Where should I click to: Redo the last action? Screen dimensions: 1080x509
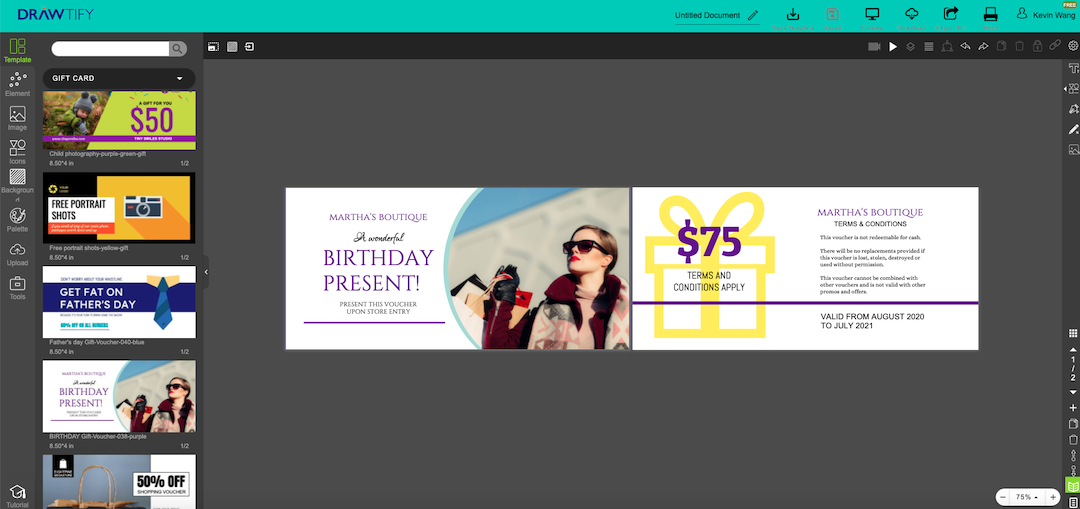tap(983, 47)
